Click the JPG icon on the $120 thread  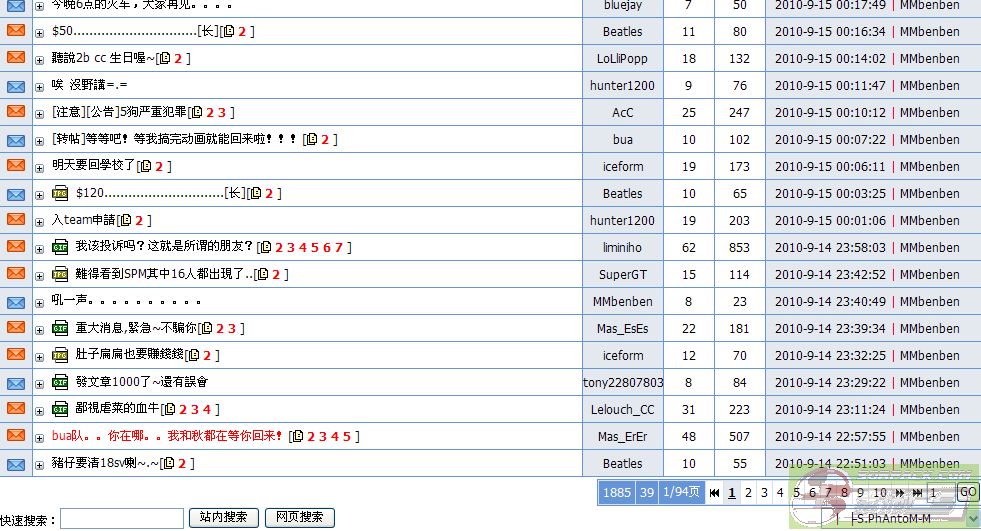pos(60,193)
